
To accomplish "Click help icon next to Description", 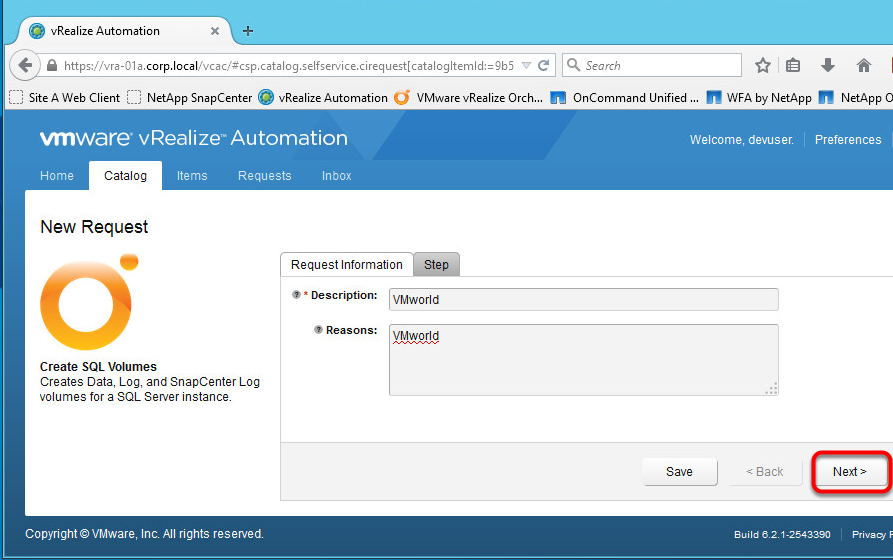I will tap(296, 295).
